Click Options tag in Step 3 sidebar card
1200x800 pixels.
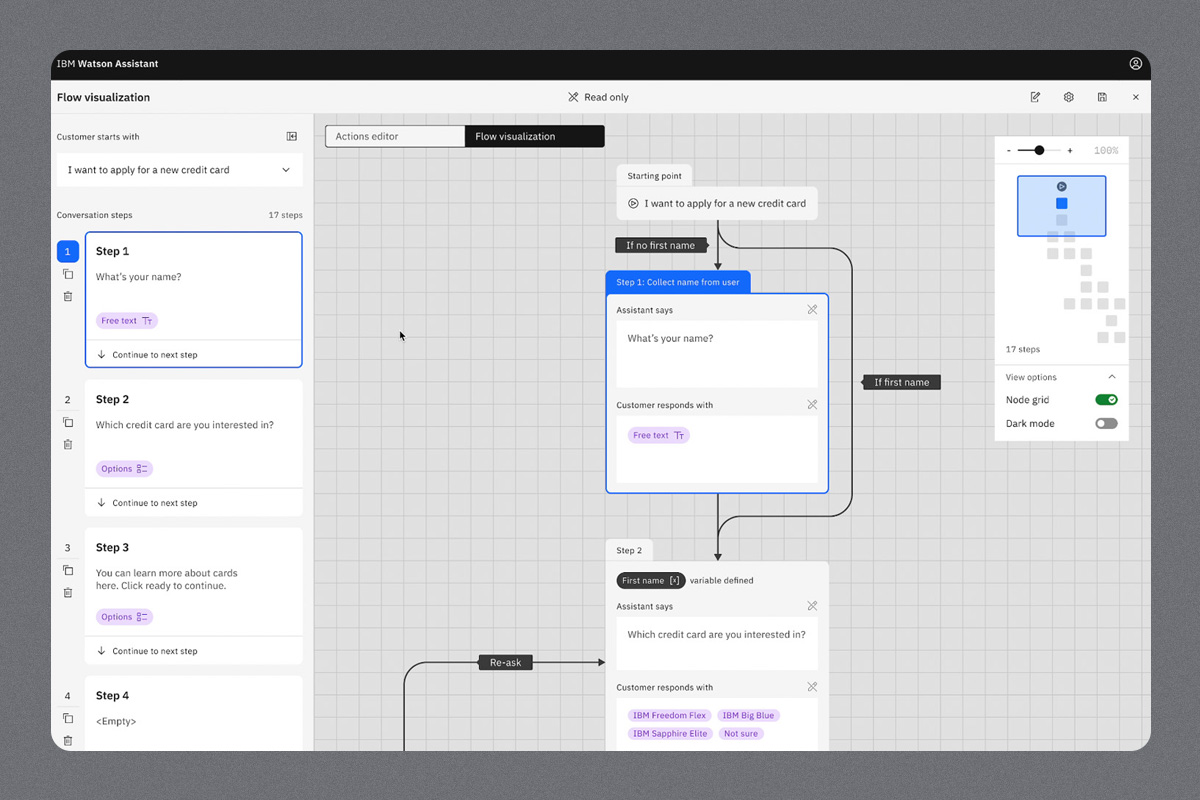[x=124, y=617]
